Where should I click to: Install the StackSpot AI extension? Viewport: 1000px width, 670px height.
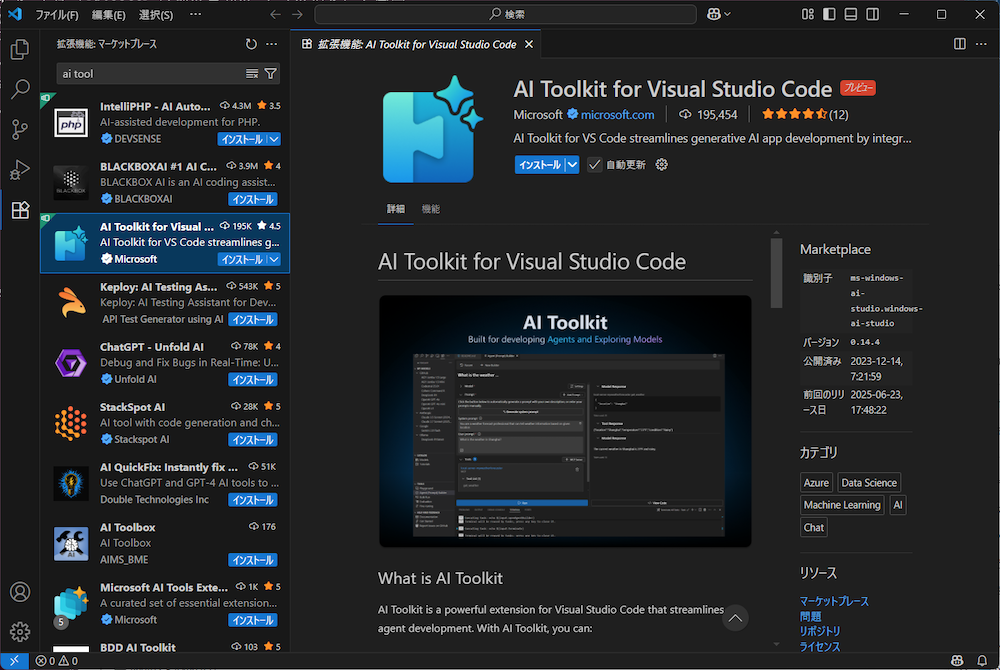point(252,440)
